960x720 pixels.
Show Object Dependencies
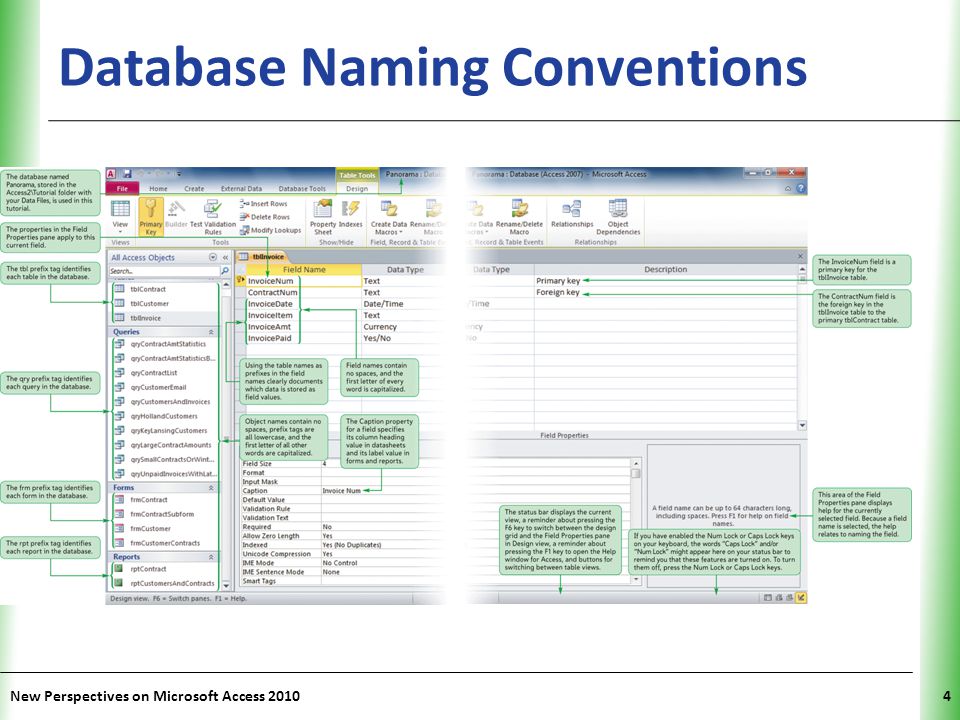618,217
